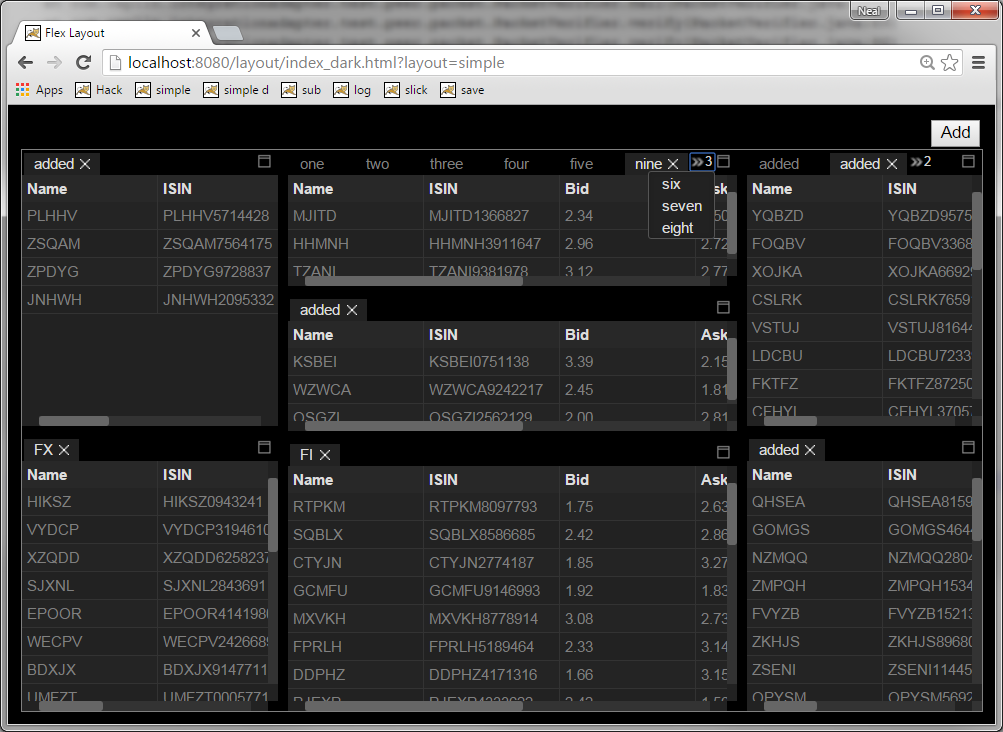Open Apps bookmarks shortcut
The height and width of the screenshot is (732, 1003).
[x=40, y=90]
